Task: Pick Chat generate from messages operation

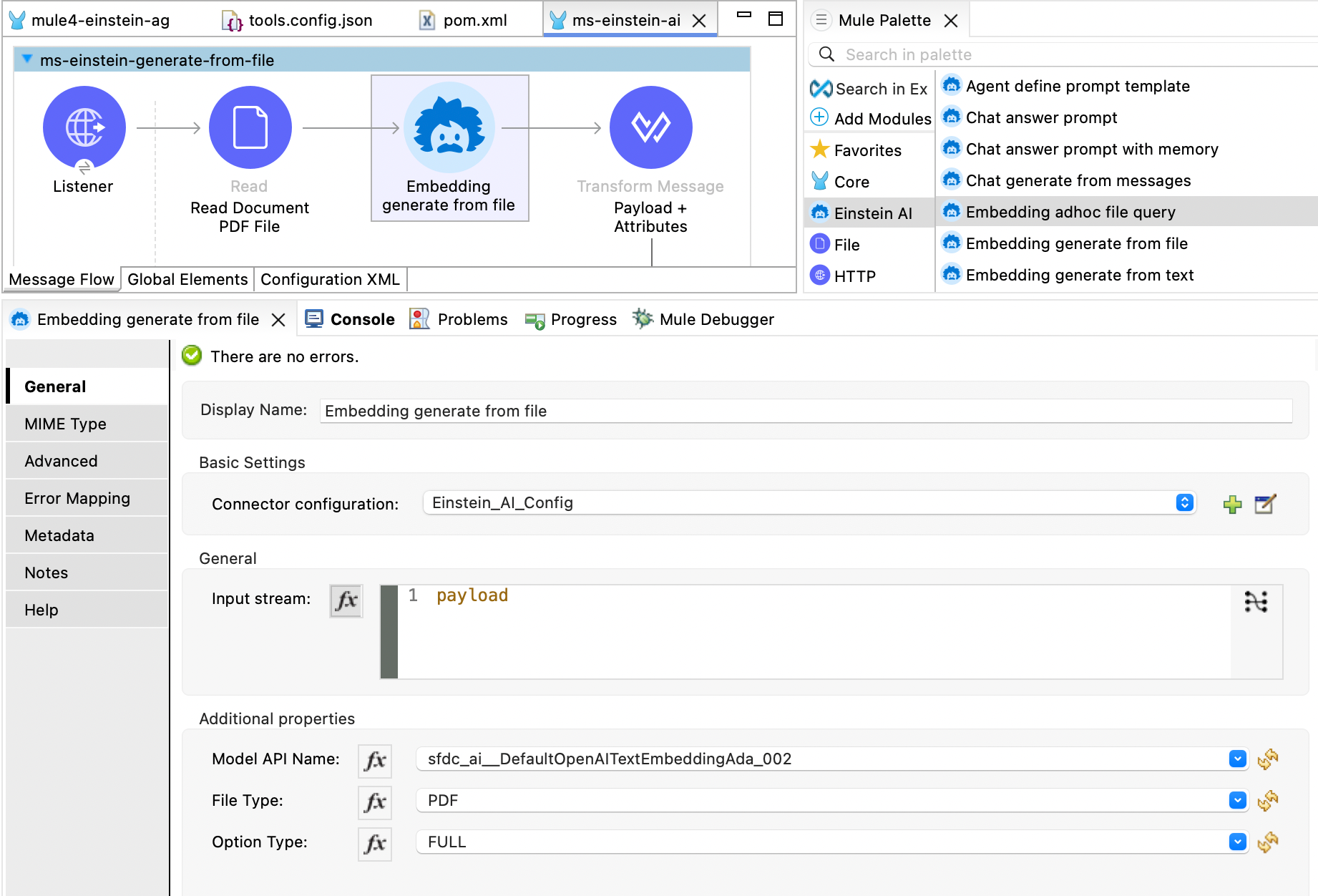Action: 1067,180
